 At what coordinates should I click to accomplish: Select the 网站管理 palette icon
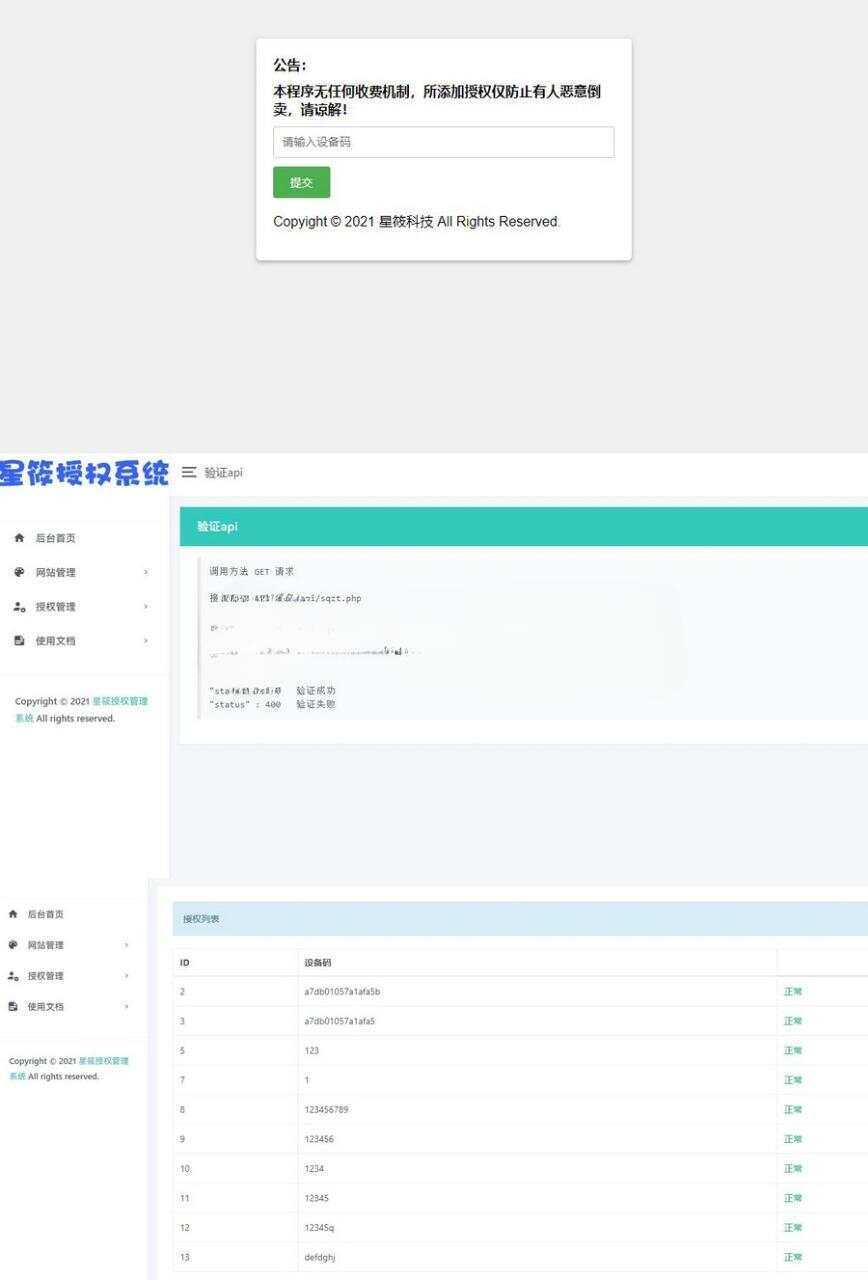[17, 572]
